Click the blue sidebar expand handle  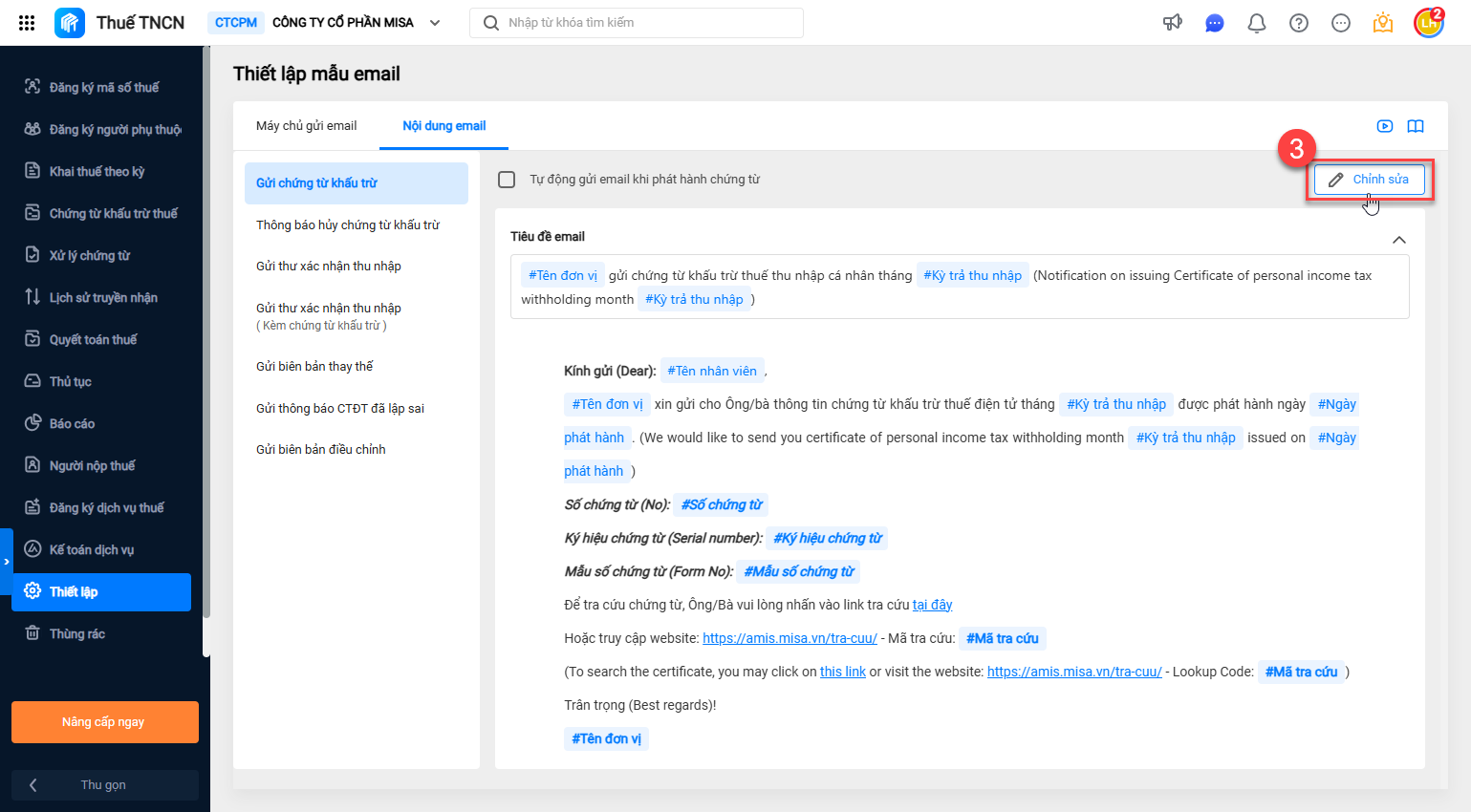click(x=6, y=561)
